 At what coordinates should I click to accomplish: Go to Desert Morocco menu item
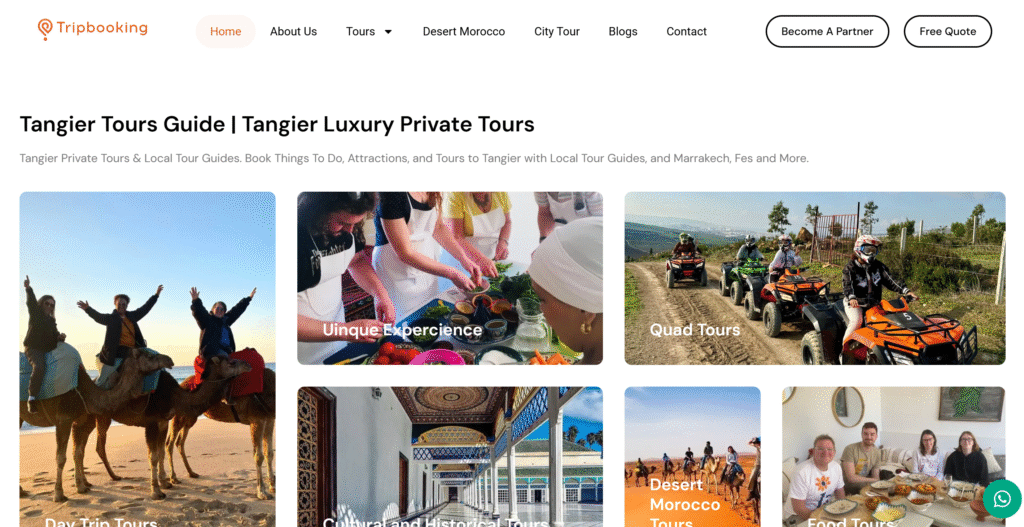coord(464,31)
